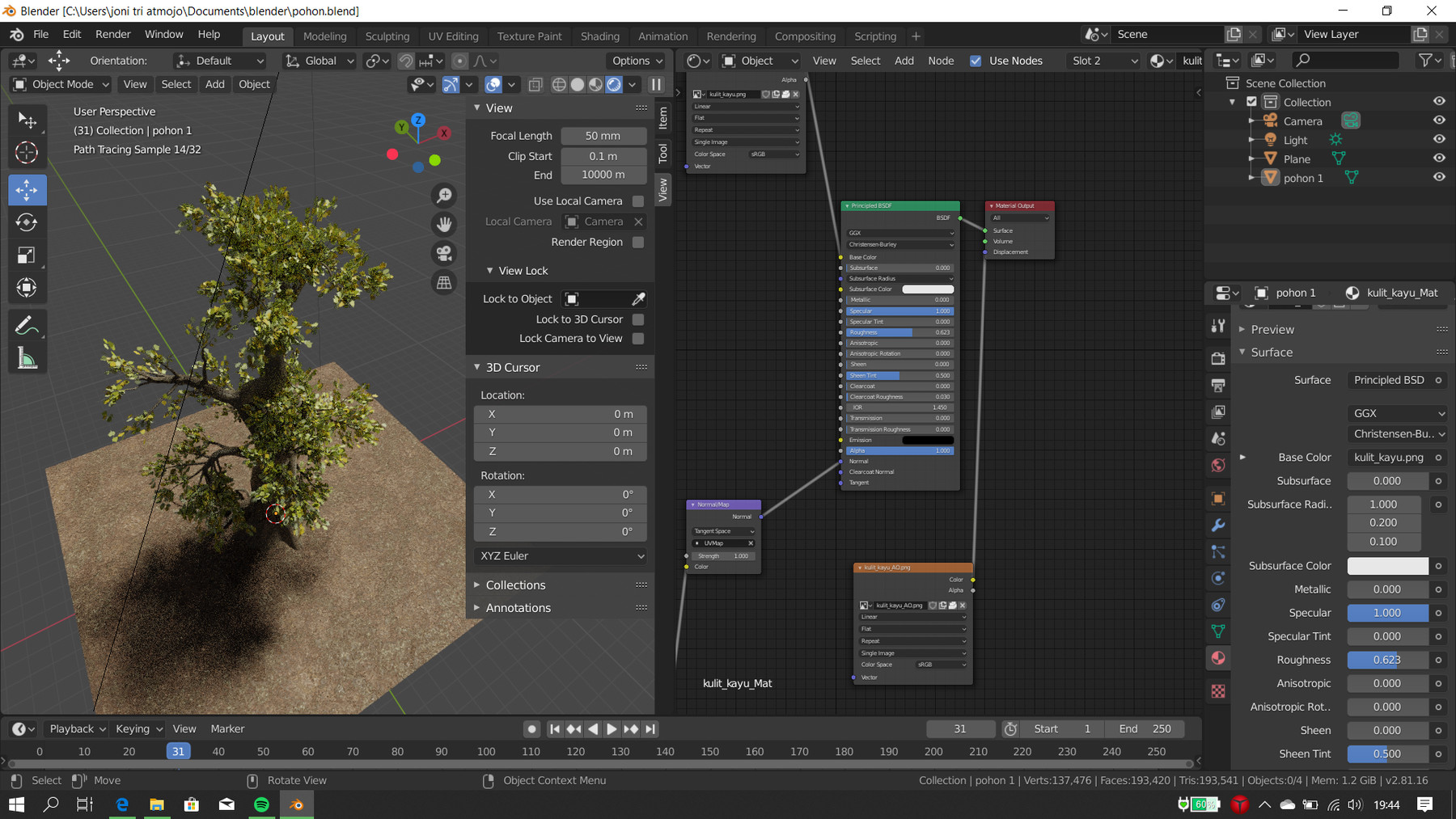Viewport: 1456px width, 819px height.
Task: Click the zoom magnifier icon in the viewport
Action: pyautogui.click(x=444, y=195)
